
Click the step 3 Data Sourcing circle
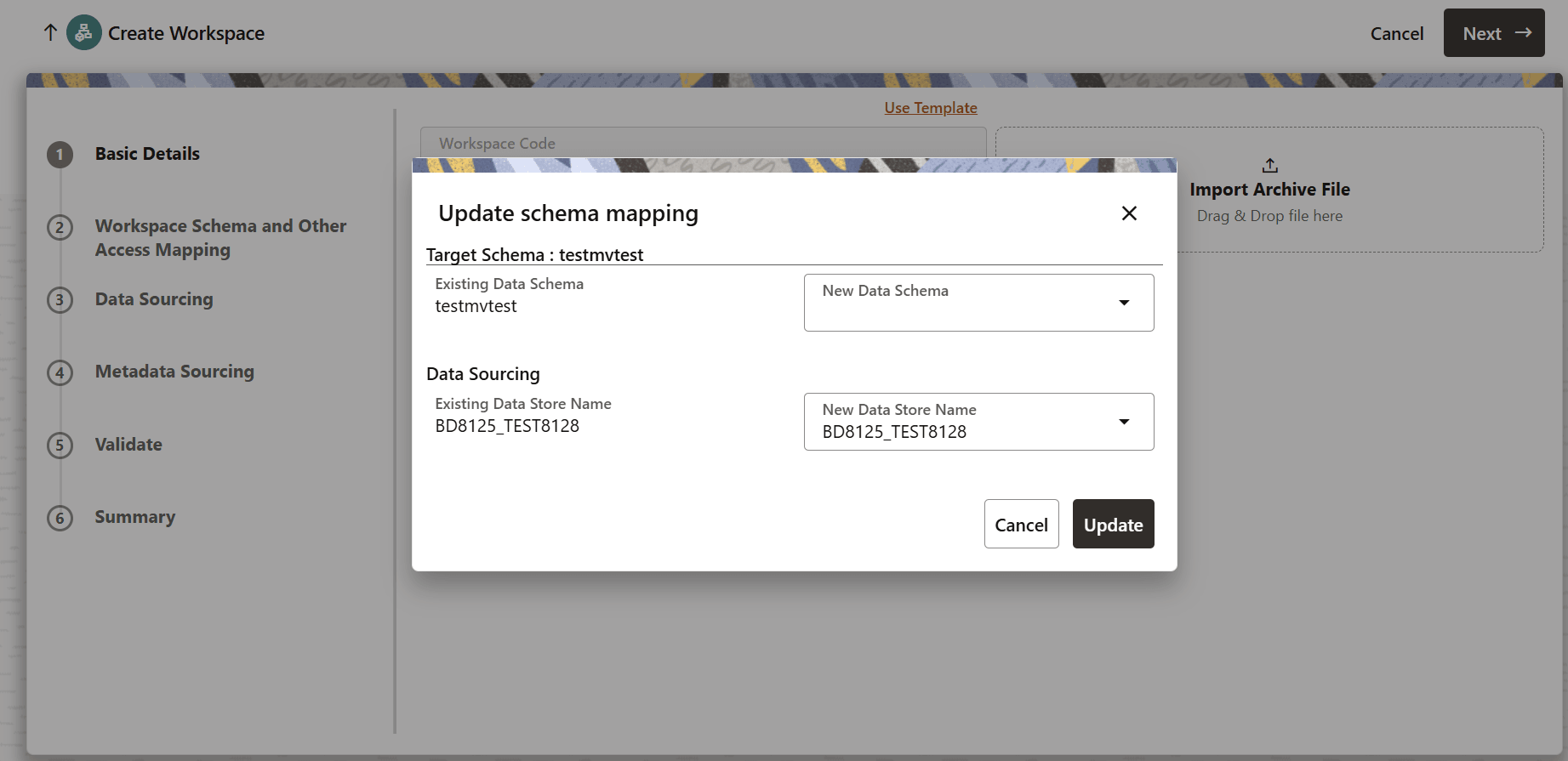(60, 299)
